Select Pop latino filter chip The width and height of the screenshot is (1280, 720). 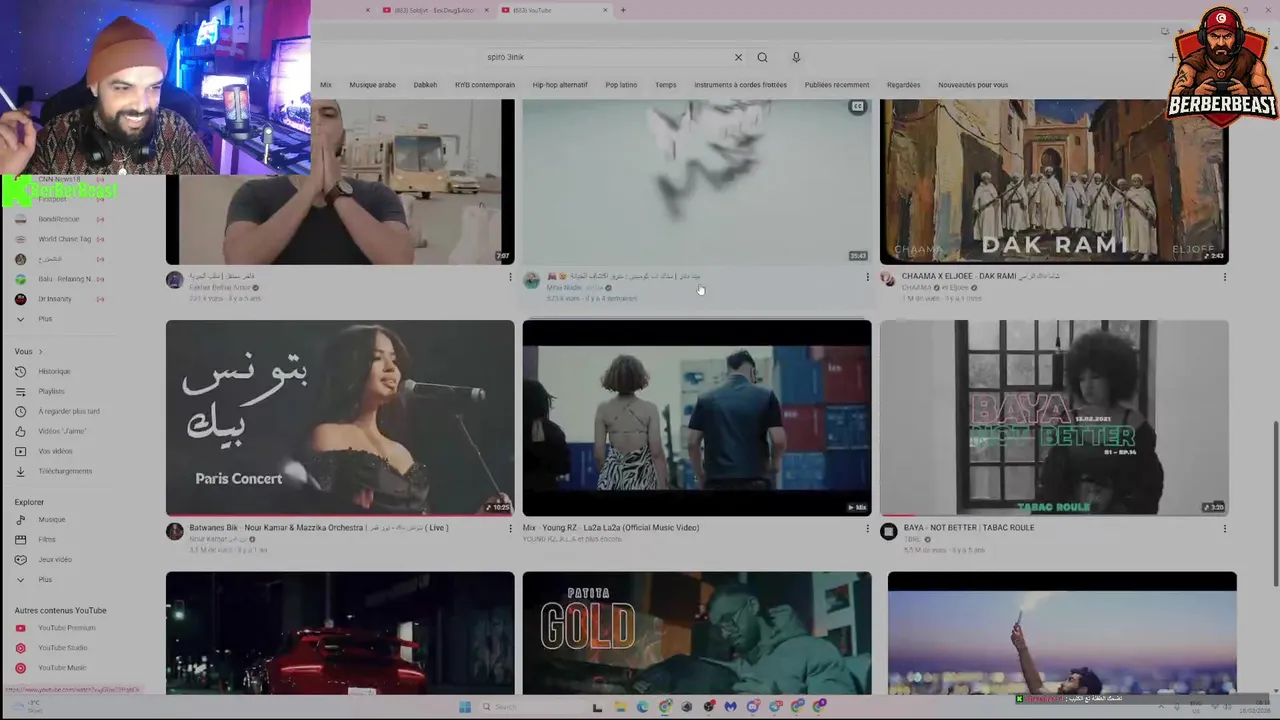click(x=621, y=85)
